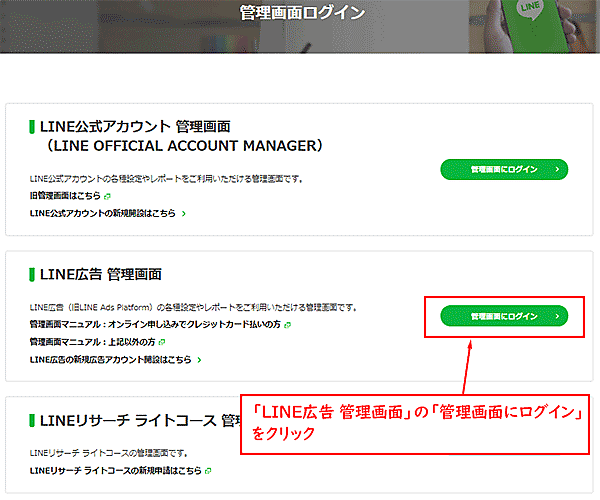Click heading LINE広告 管理画面
This screenshot has height=500, width=600.
(101, 274)
